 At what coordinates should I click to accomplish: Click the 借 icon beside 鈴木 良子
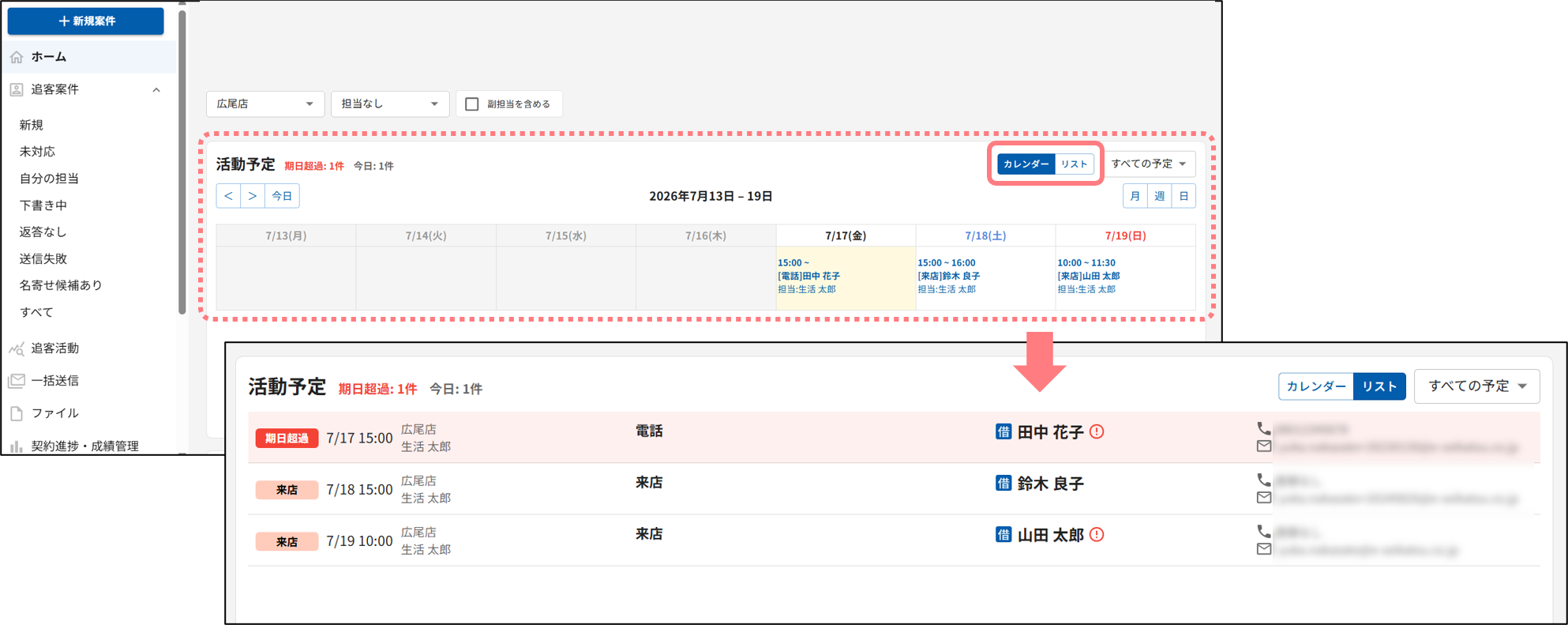(x=1003, y=483)
